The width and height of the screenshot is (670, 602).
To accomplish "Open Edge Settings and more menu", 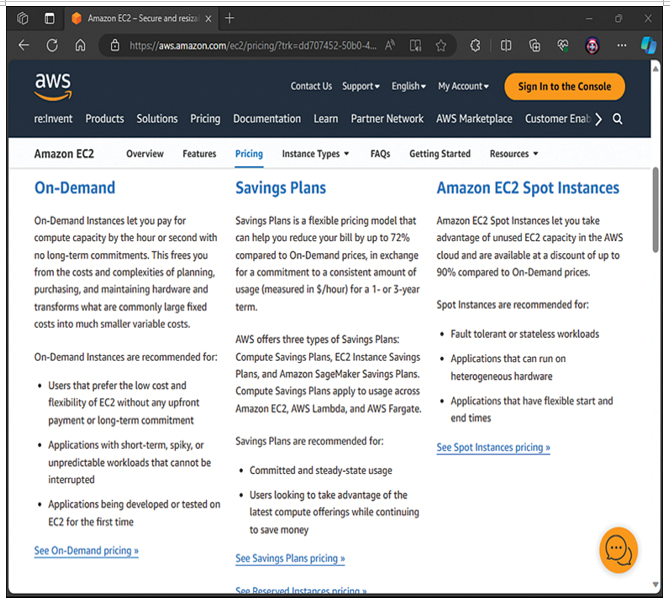I will [622, 45].
